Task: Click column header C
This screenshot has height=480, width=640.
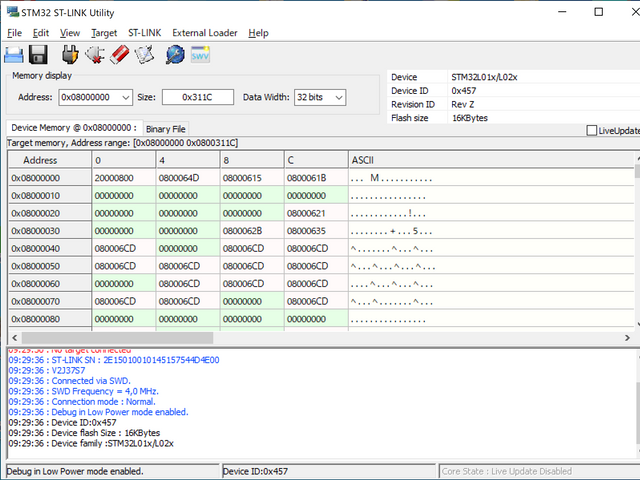Action: (316, 160)
